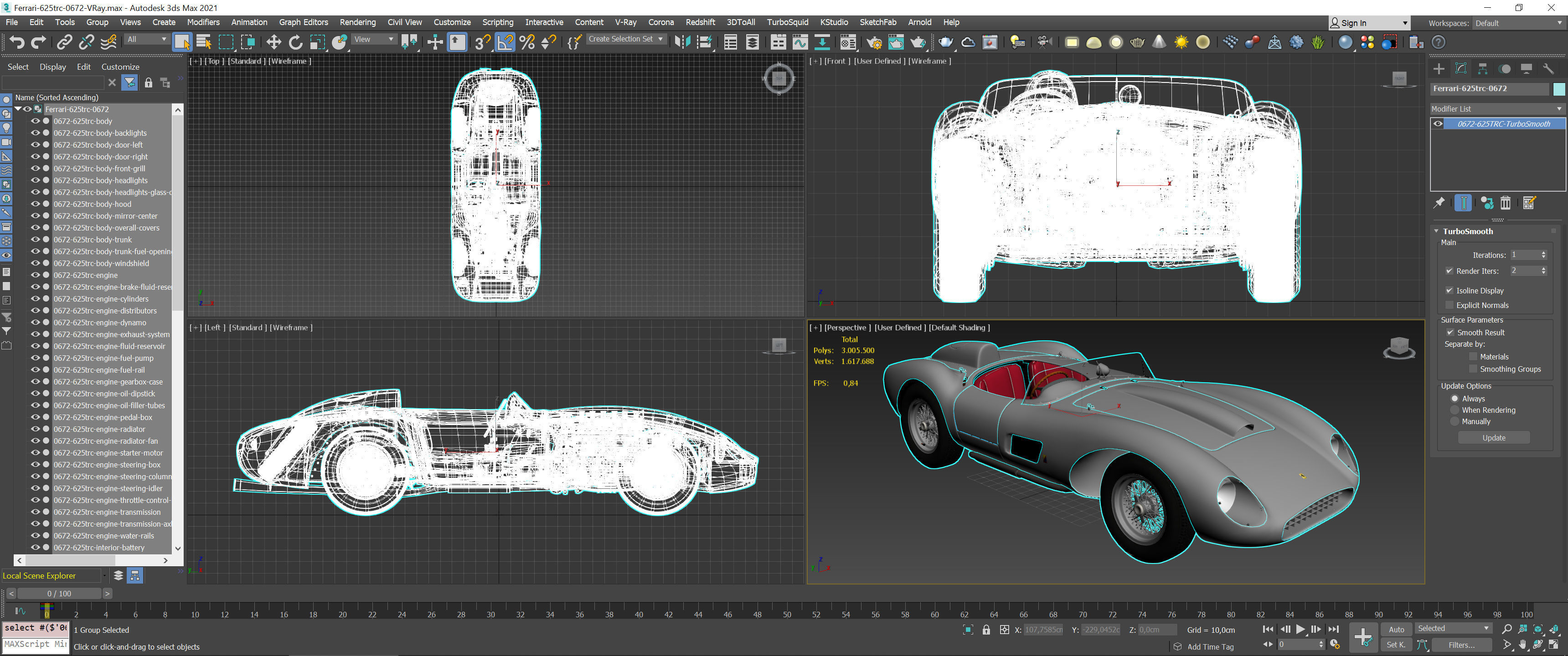Collapse the Ferrari-625trc-0672 group tree

click(18, 109)
